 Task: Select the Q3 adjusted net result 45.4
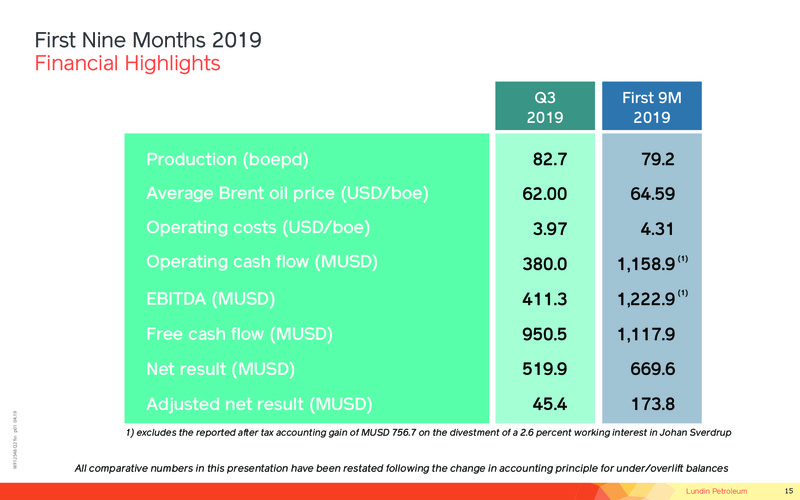point(550,404)
